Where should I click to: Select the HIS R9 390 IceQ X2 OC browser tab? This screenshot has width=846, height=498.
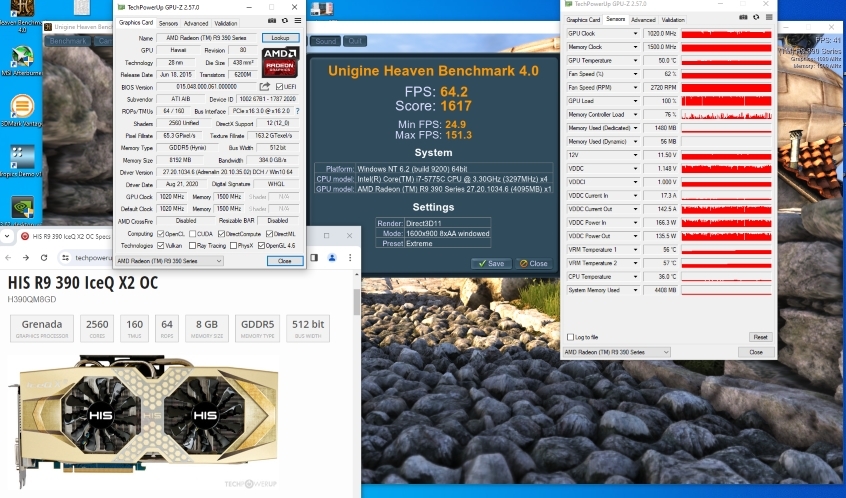66,236
